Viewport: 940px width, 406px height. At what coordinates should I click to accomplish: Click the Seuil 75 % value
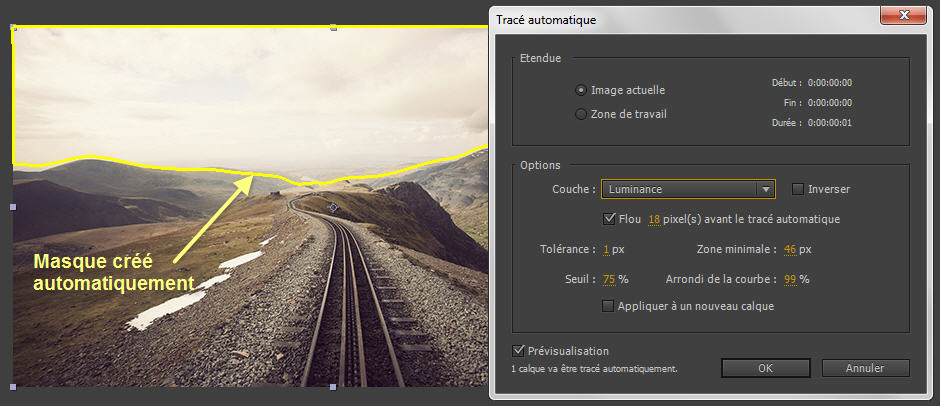pos(609,279)
